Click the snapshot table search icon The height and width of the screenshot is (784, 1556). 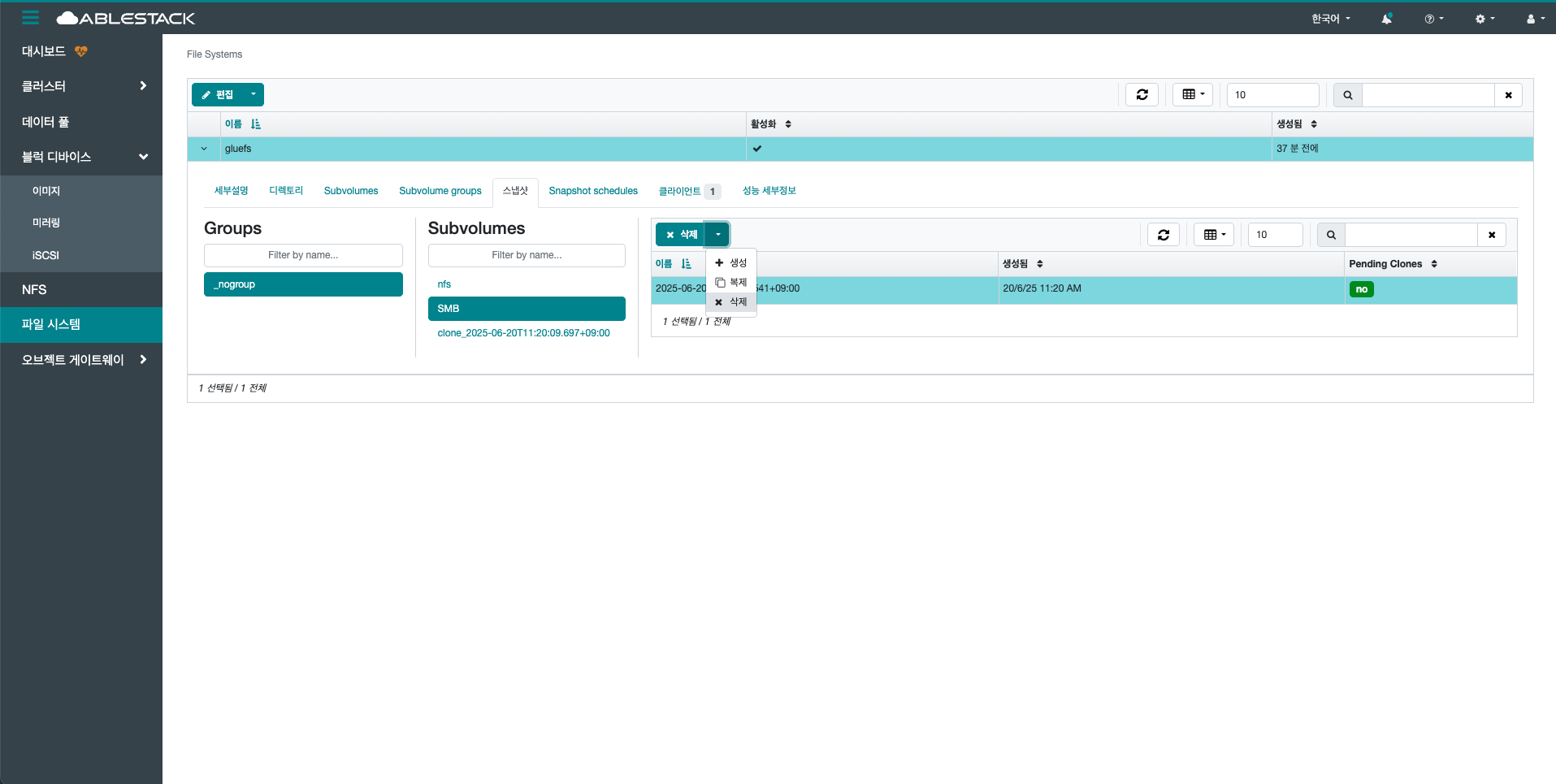pos(1331,235)
